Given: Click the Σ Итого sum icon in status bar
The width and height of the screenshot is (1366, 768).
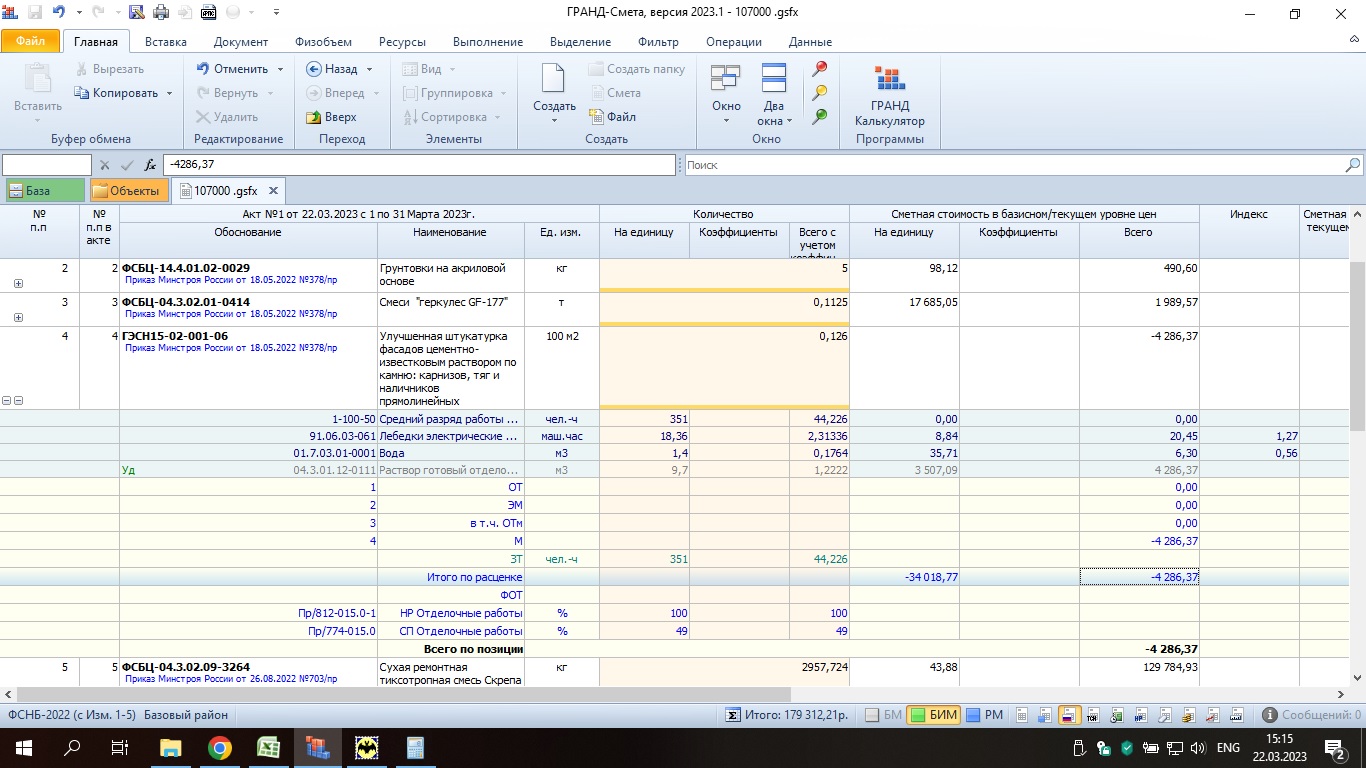Looking at the screenshot, I should click(734, 715).
